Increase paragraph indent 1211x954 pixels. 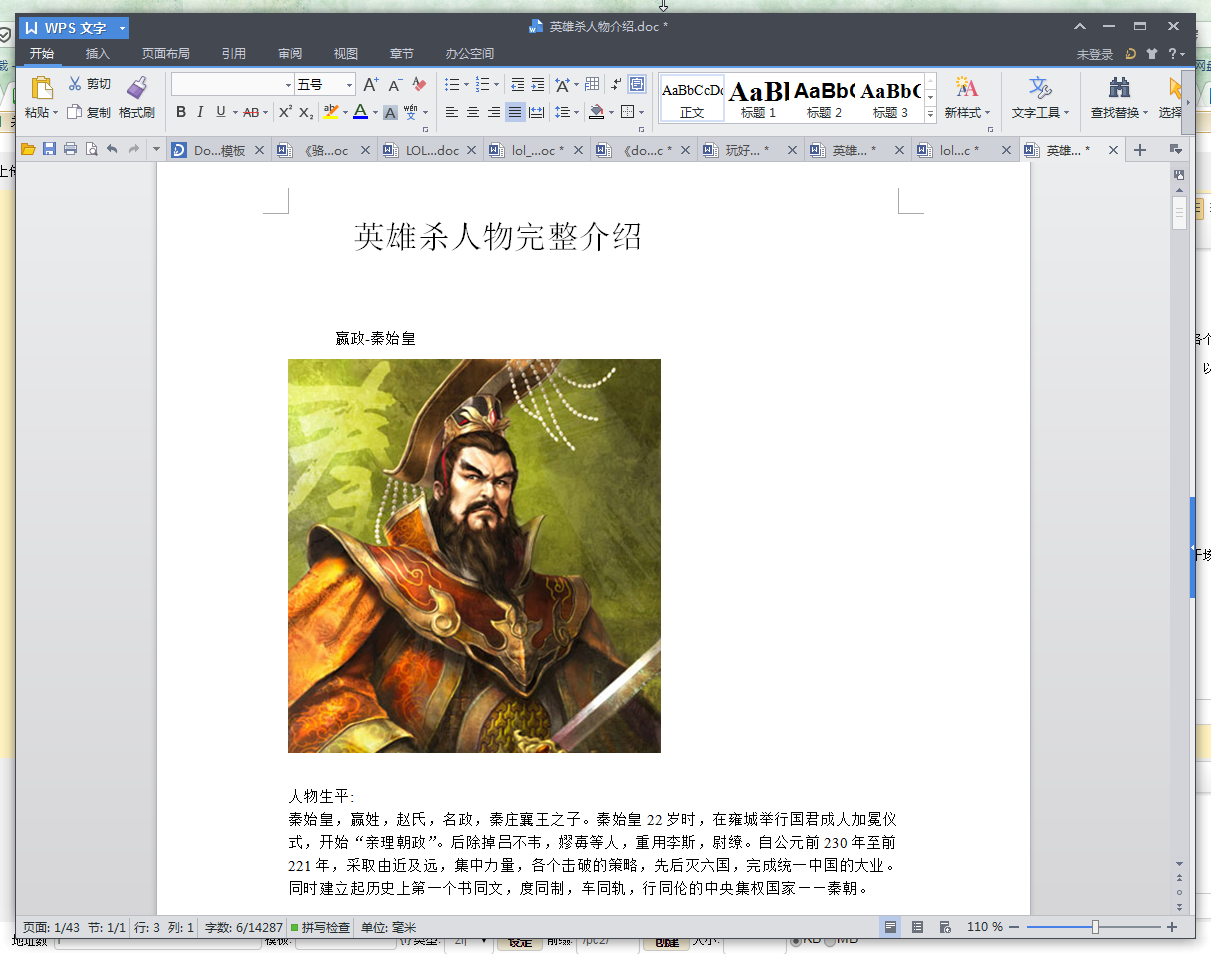pyautogui.click(x=538, y=85)
